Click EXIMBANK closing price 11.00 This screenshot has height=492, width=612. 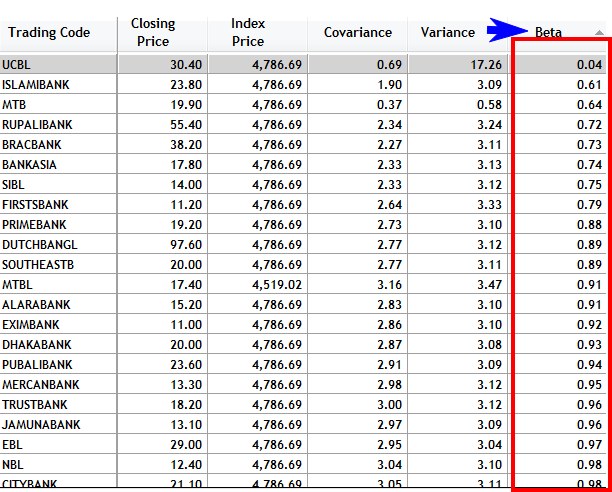186,325
